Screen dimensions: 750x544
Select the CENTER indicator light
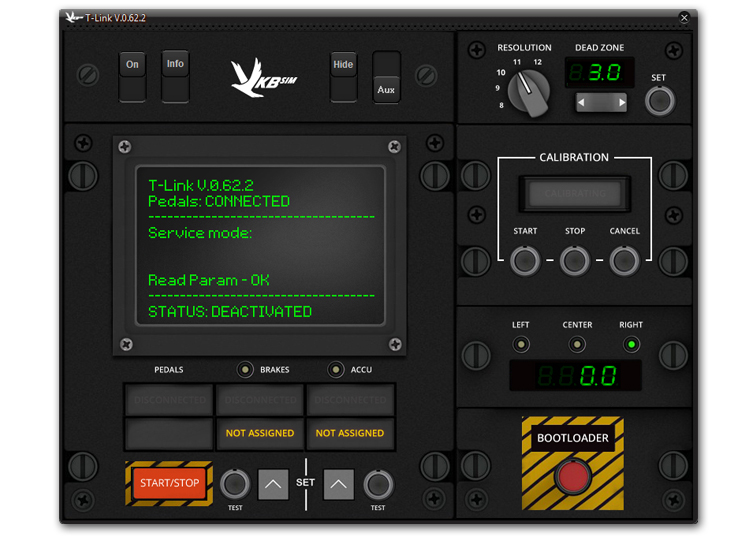577,344
